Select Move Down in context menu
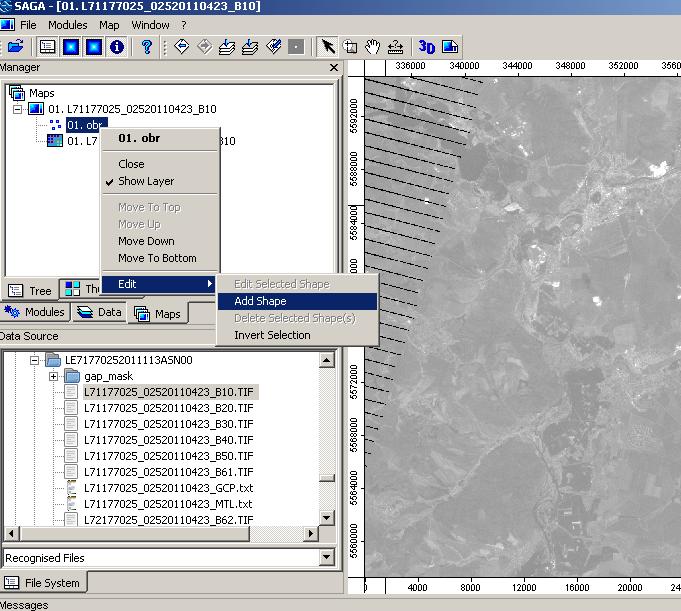The width and height of the screenshot is (681, 611). click(146, 241)
